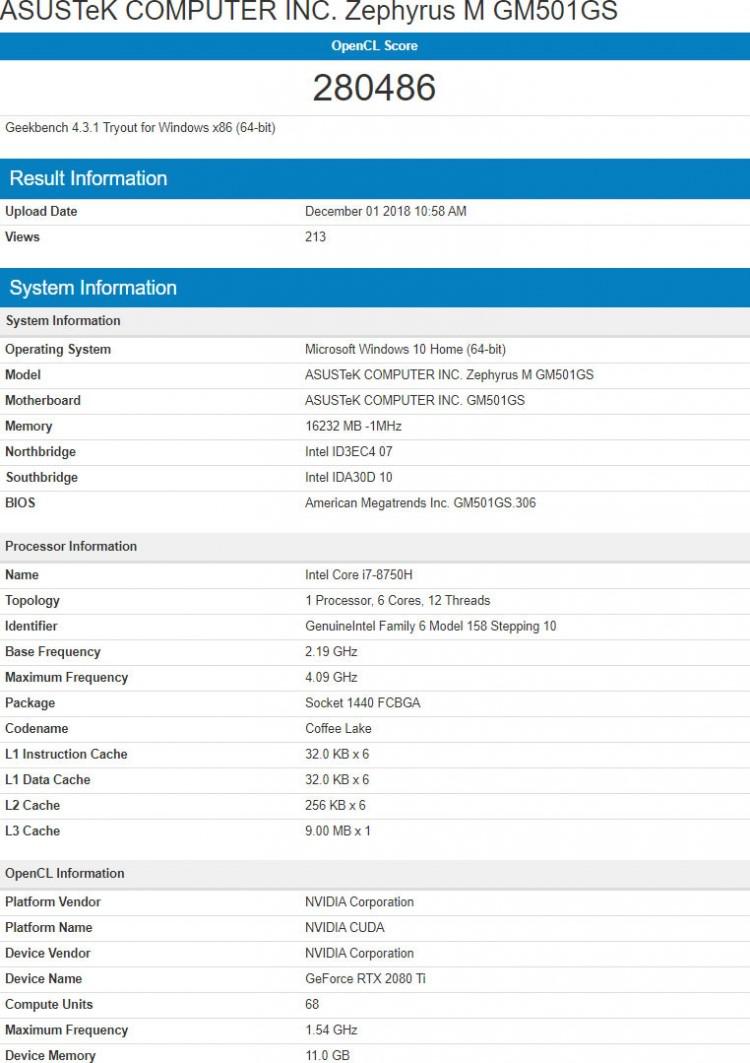Click the blue System Information section header
This screenshot has width=750, height=1063.
pos(93,288)
